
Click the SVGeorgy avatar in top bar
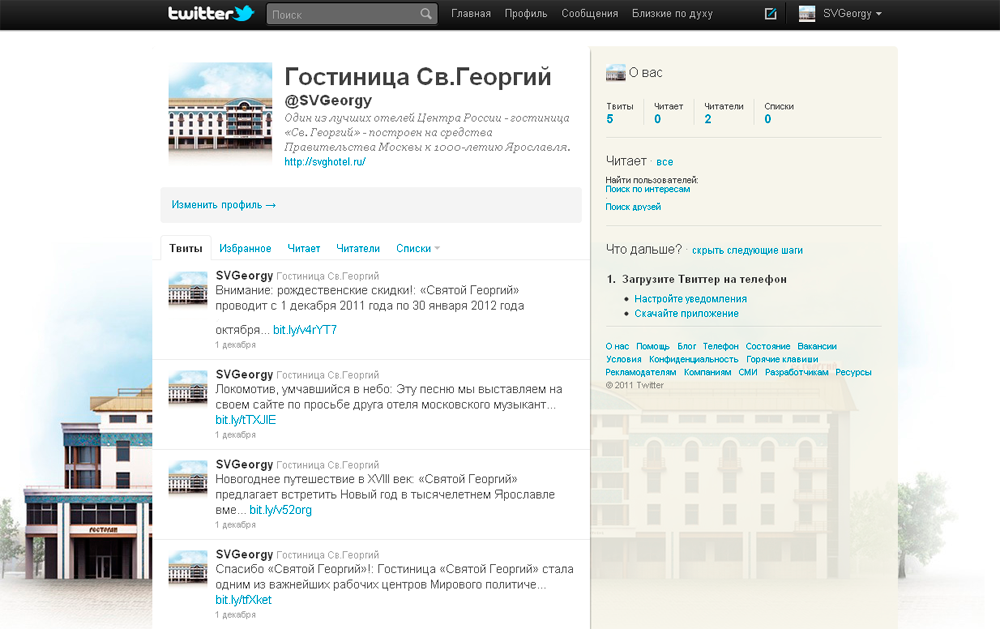(x=807, y=14)
